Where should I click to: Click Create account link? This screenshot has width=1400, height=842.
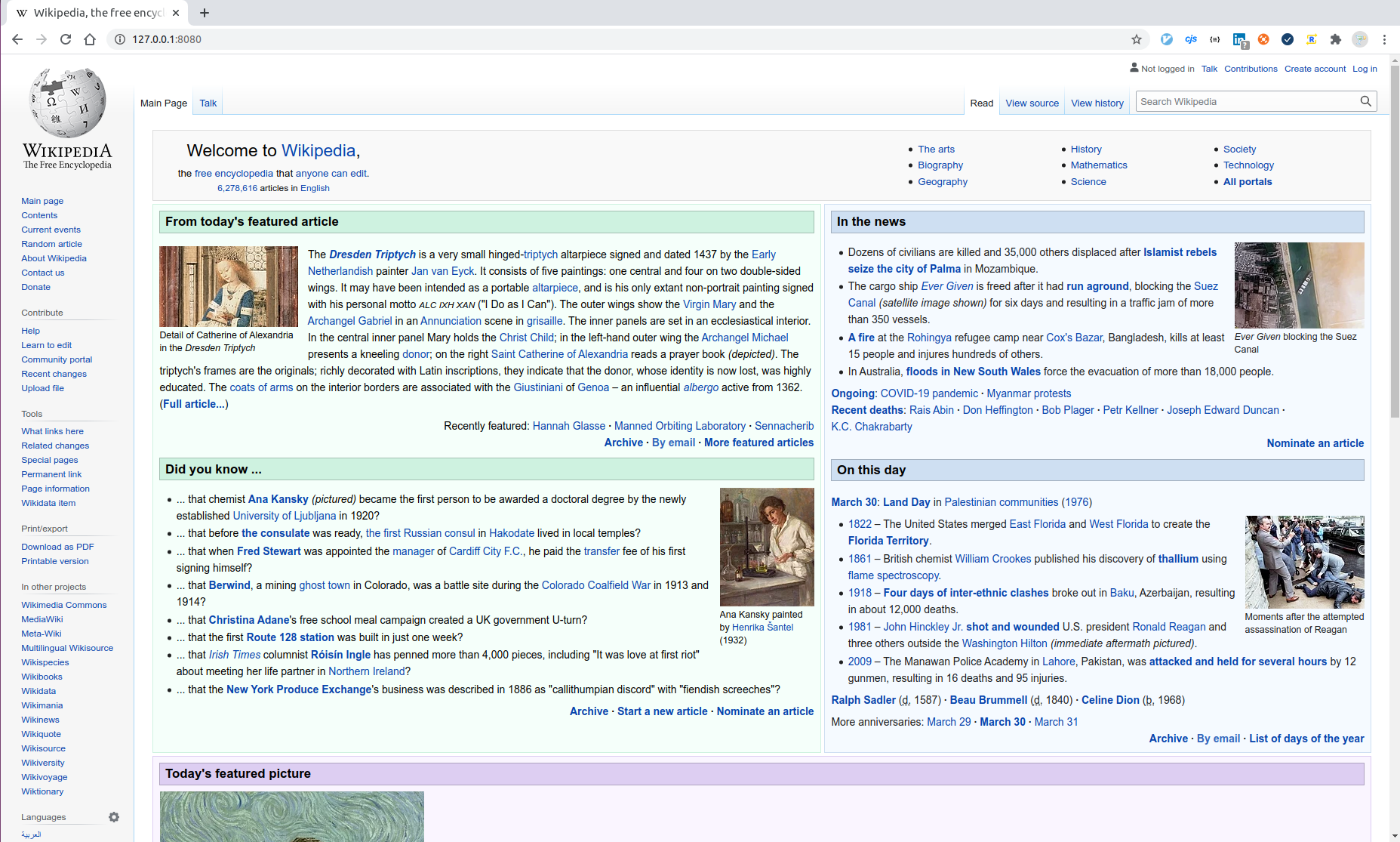tap(1315, 69)
